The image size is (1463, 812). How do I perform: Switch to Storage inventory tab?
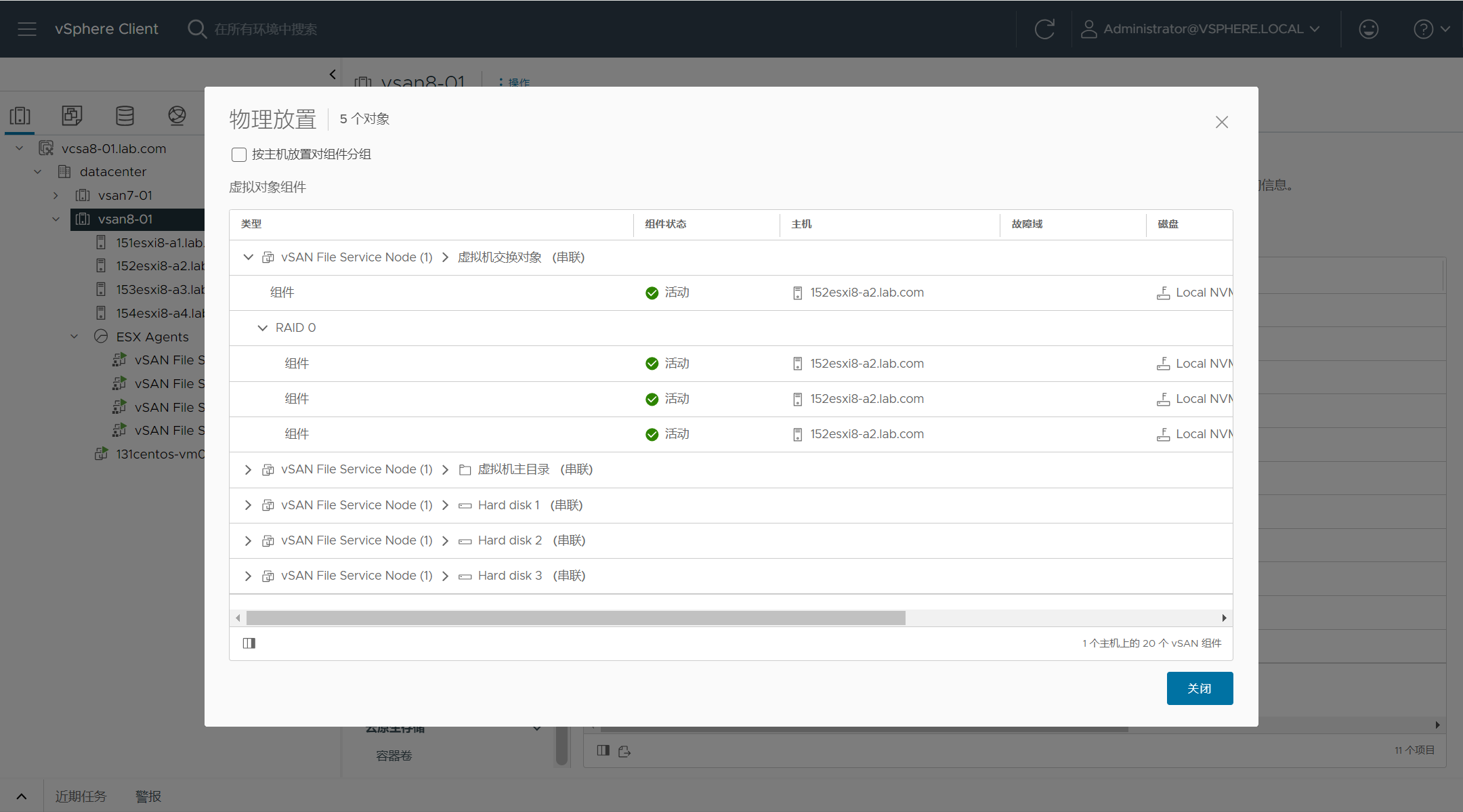click(125, 116)
